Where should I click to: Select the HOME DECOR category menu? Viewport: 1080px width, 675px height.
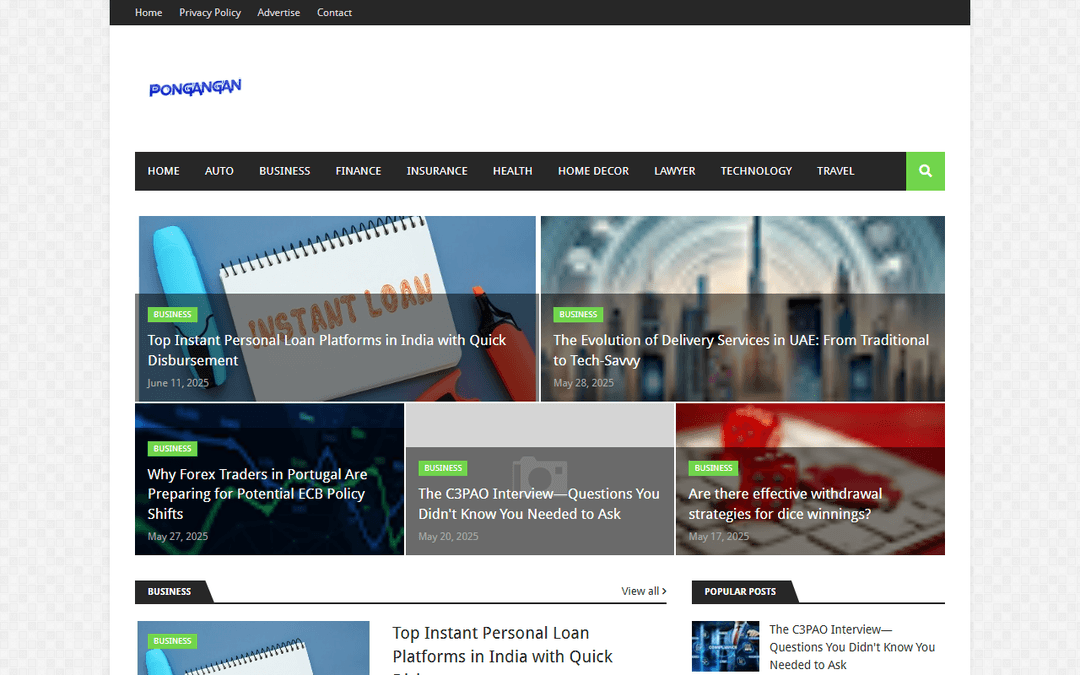point(593,171)
